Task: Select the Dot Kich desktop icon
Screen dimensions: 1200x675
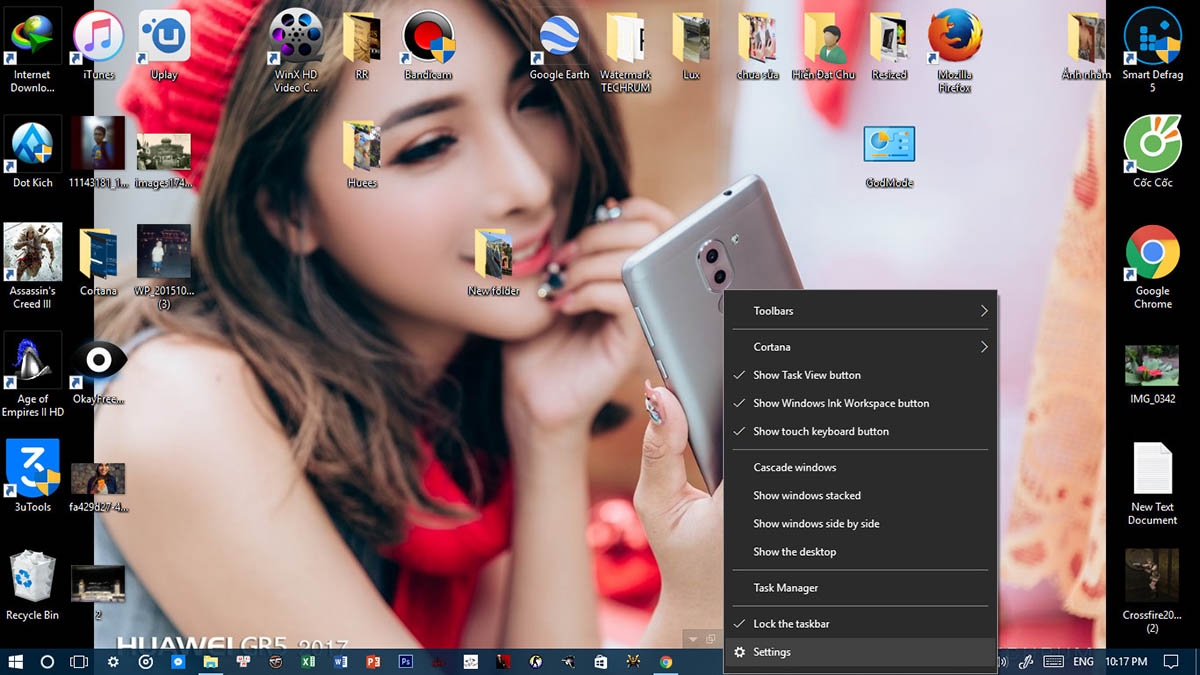Action: 32,152
